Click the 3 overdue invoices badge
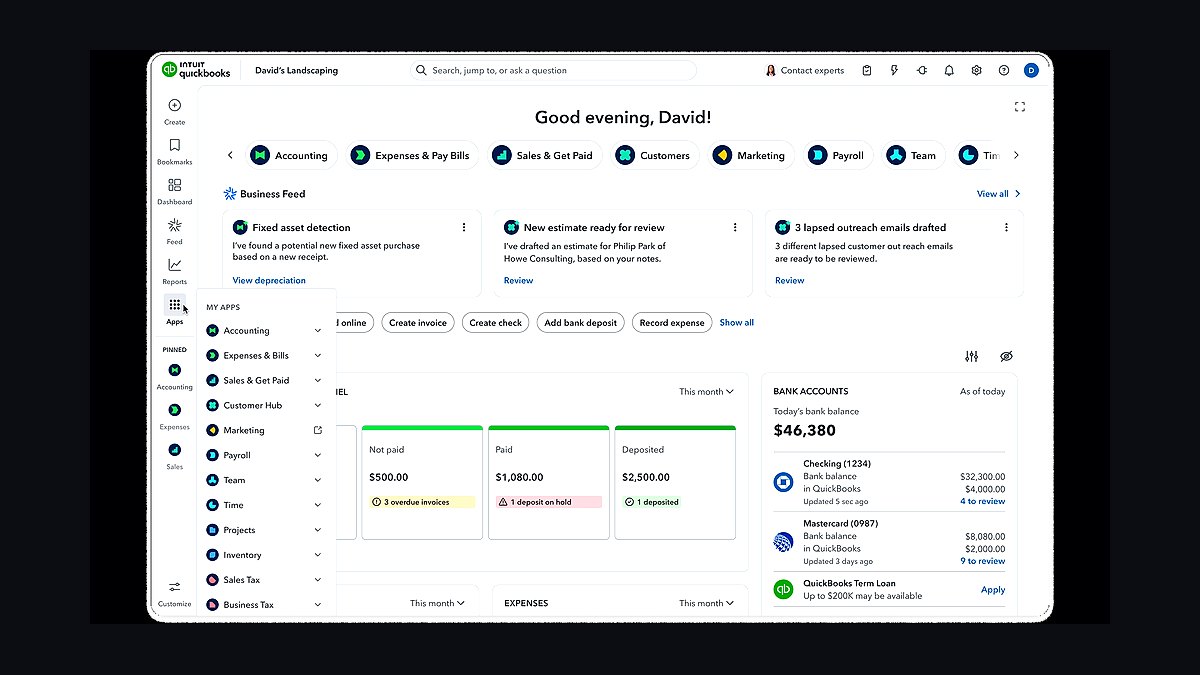The height and width of the screenshot is (675, 1200). (422, 502)
